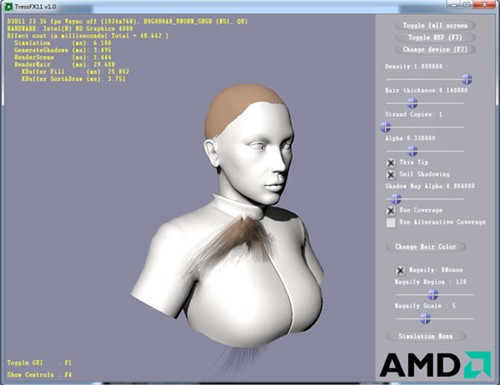Disable the Thin Tip checkbox
Image resolution: width=500 pixels, height=385 pixels.
point(391,163)
